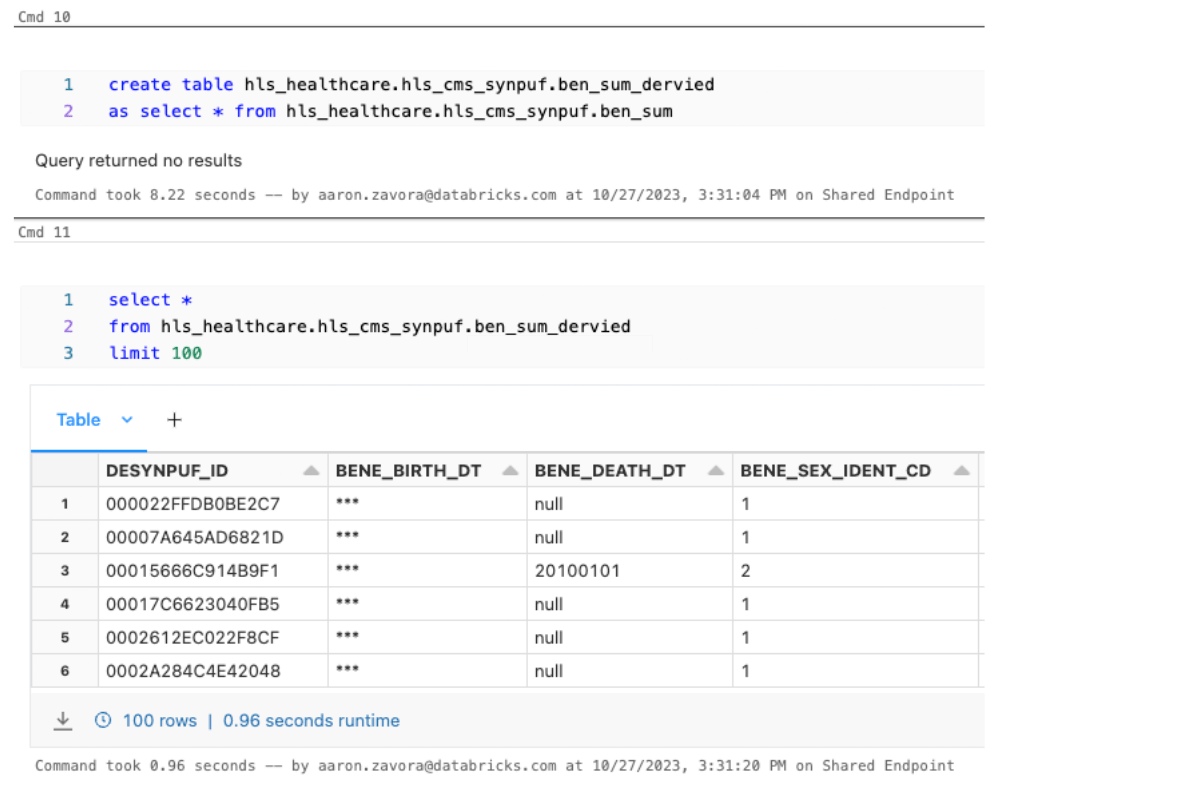Screen dimensions: 1200x800
Task: Click the BENE_DEATH_DT cell showing 20100101
Action: pyautogui.click(x=577, y=571)
